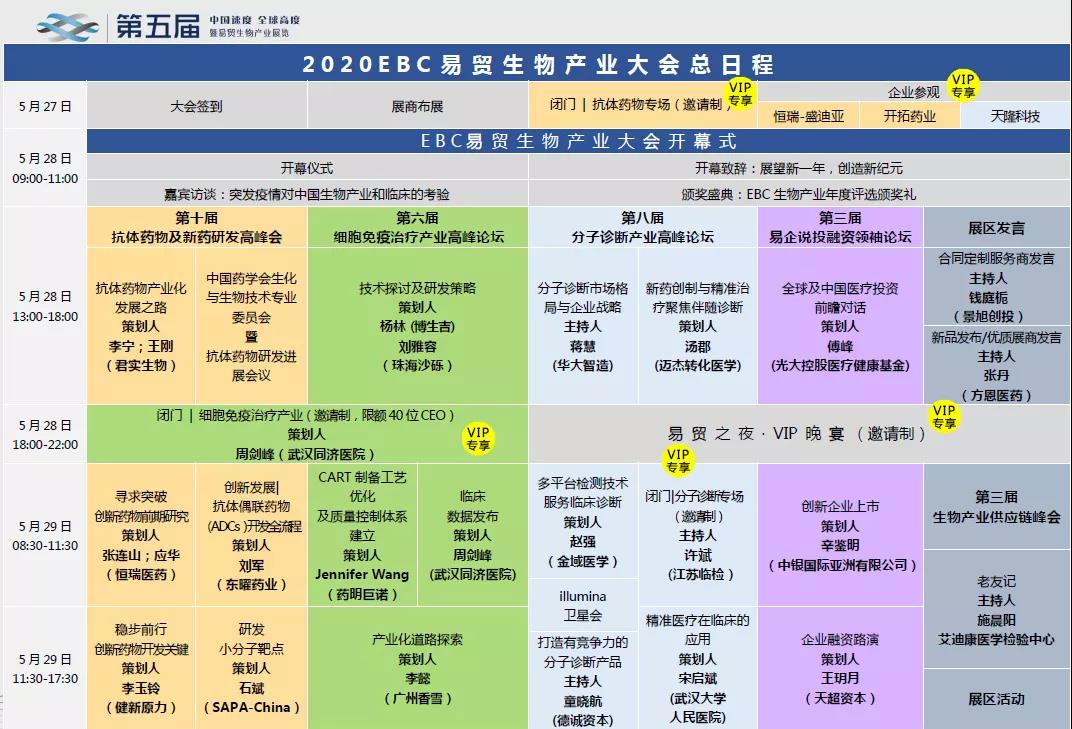Click the EBC易贸生物产业大会开幕式 banner
The width and height of the screenshot is (1072, 729).
point(578,141)
